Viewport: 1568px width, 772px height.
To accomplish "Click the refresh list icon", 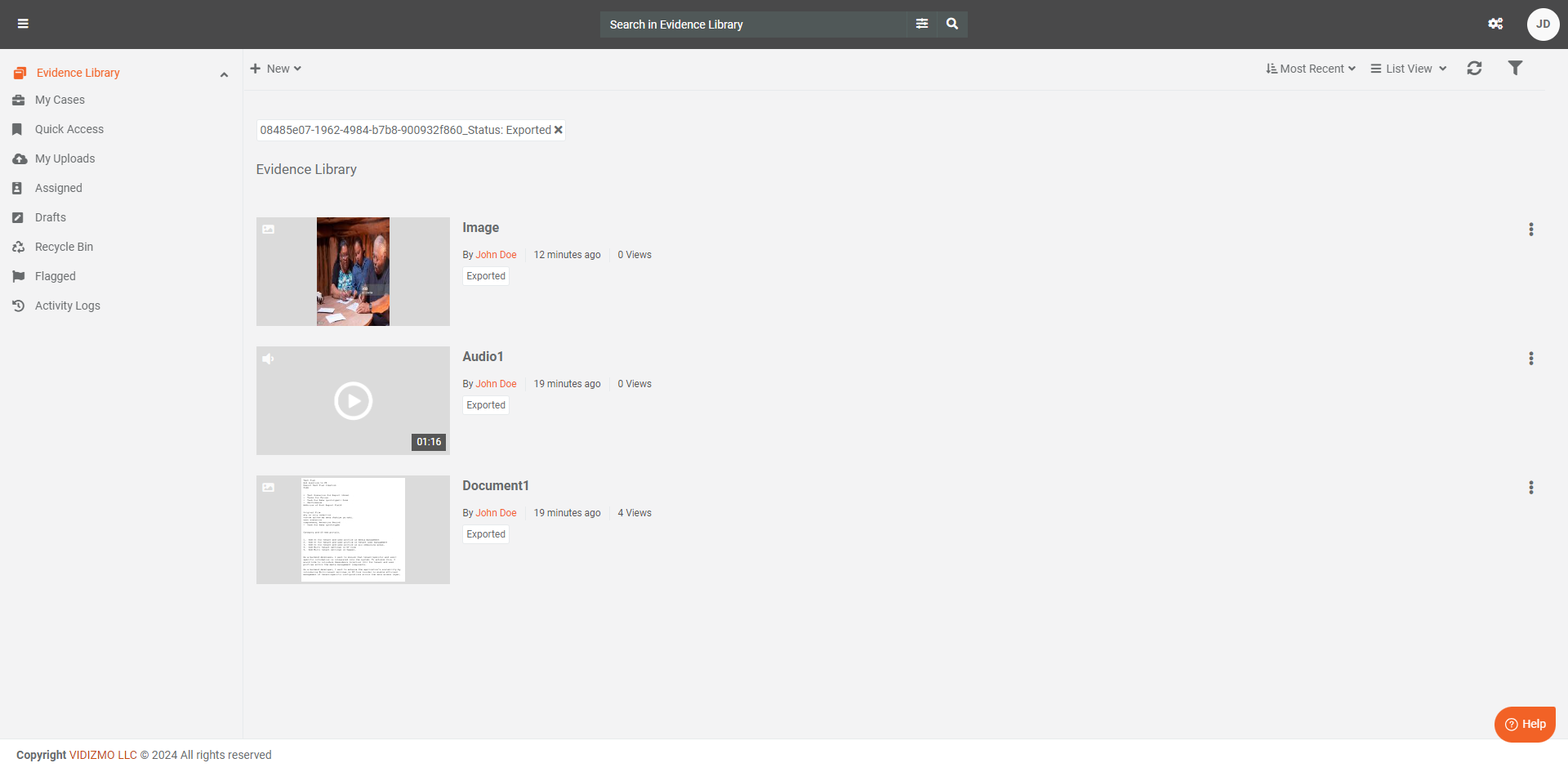I will click(x=1474, y=69).
